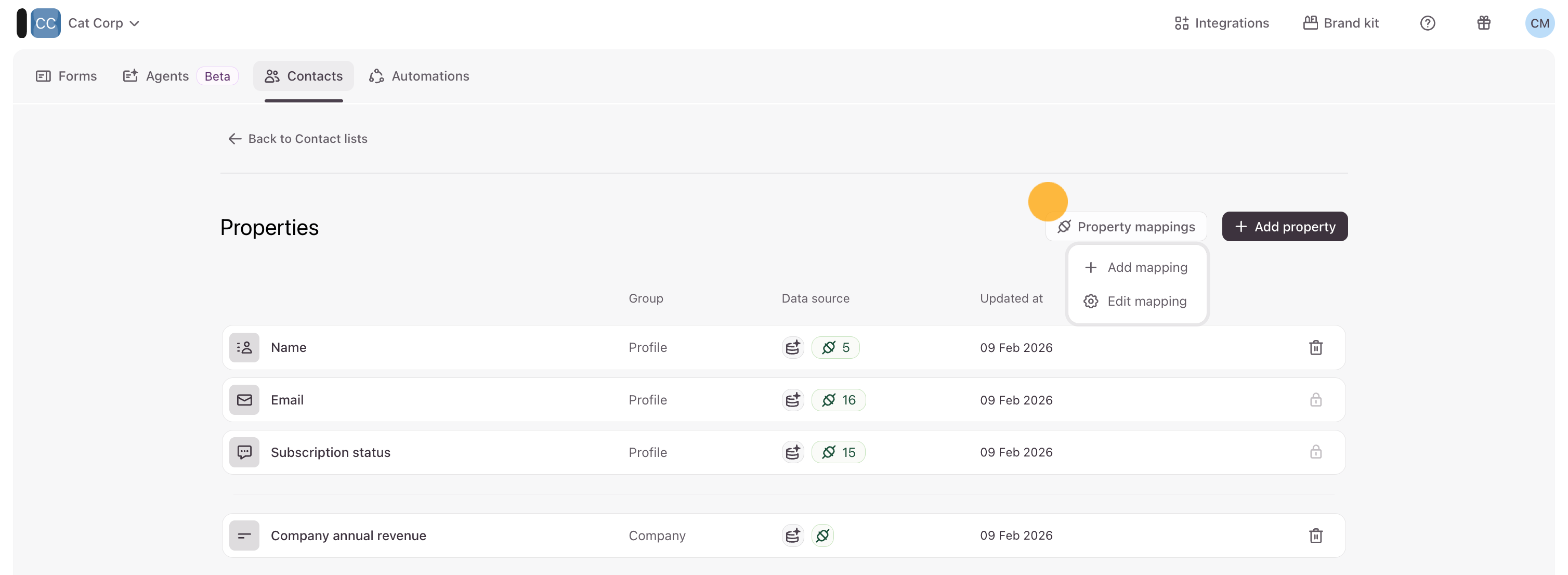Open the Subscription status 15 mappings badge
This screenshot has height=575, width=1568.
[838, 452]
